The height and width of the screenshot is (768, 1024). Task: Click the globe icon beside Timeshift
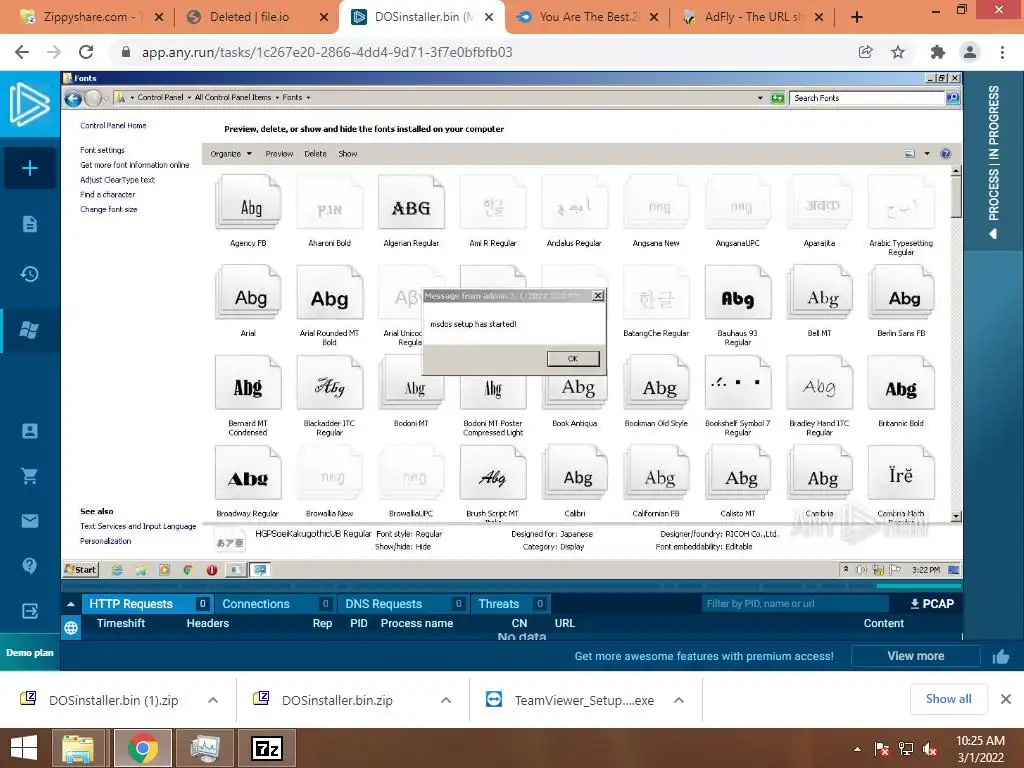click(71, 628)
